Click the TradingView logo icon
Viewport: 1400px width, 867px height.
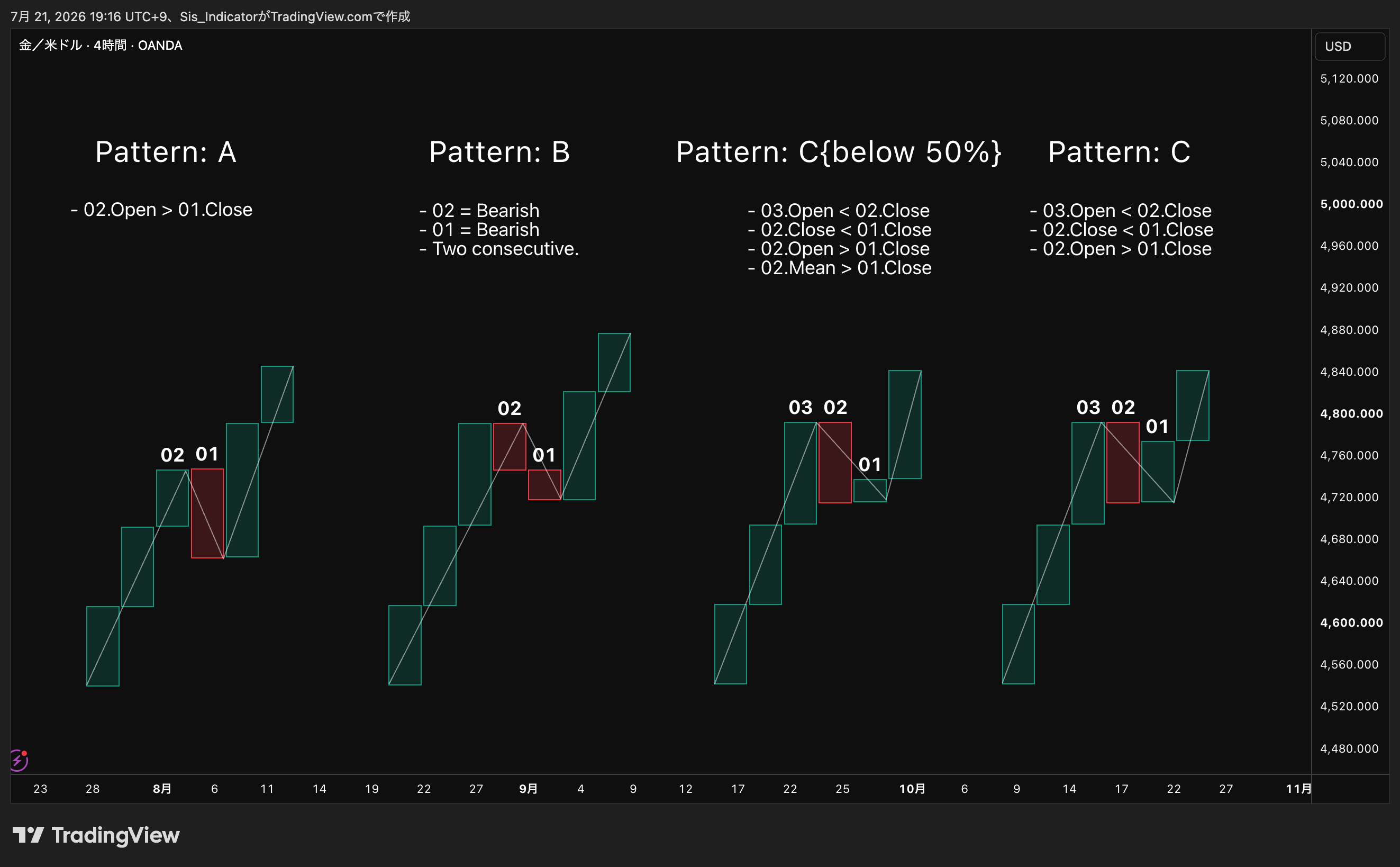(x=28, y=835)
